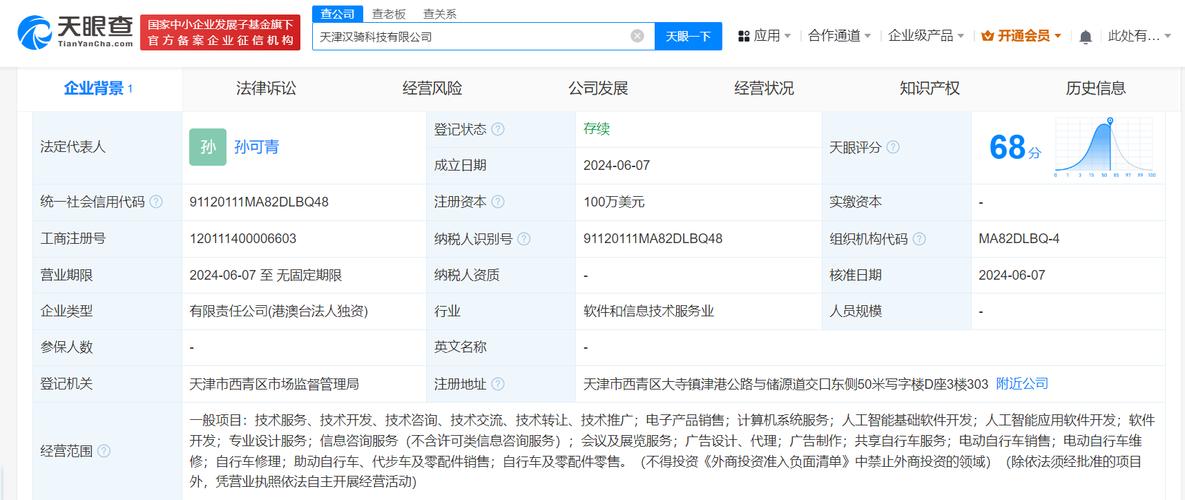Click the VIP crown icon
1185x500 pixels.
(987, 35)
